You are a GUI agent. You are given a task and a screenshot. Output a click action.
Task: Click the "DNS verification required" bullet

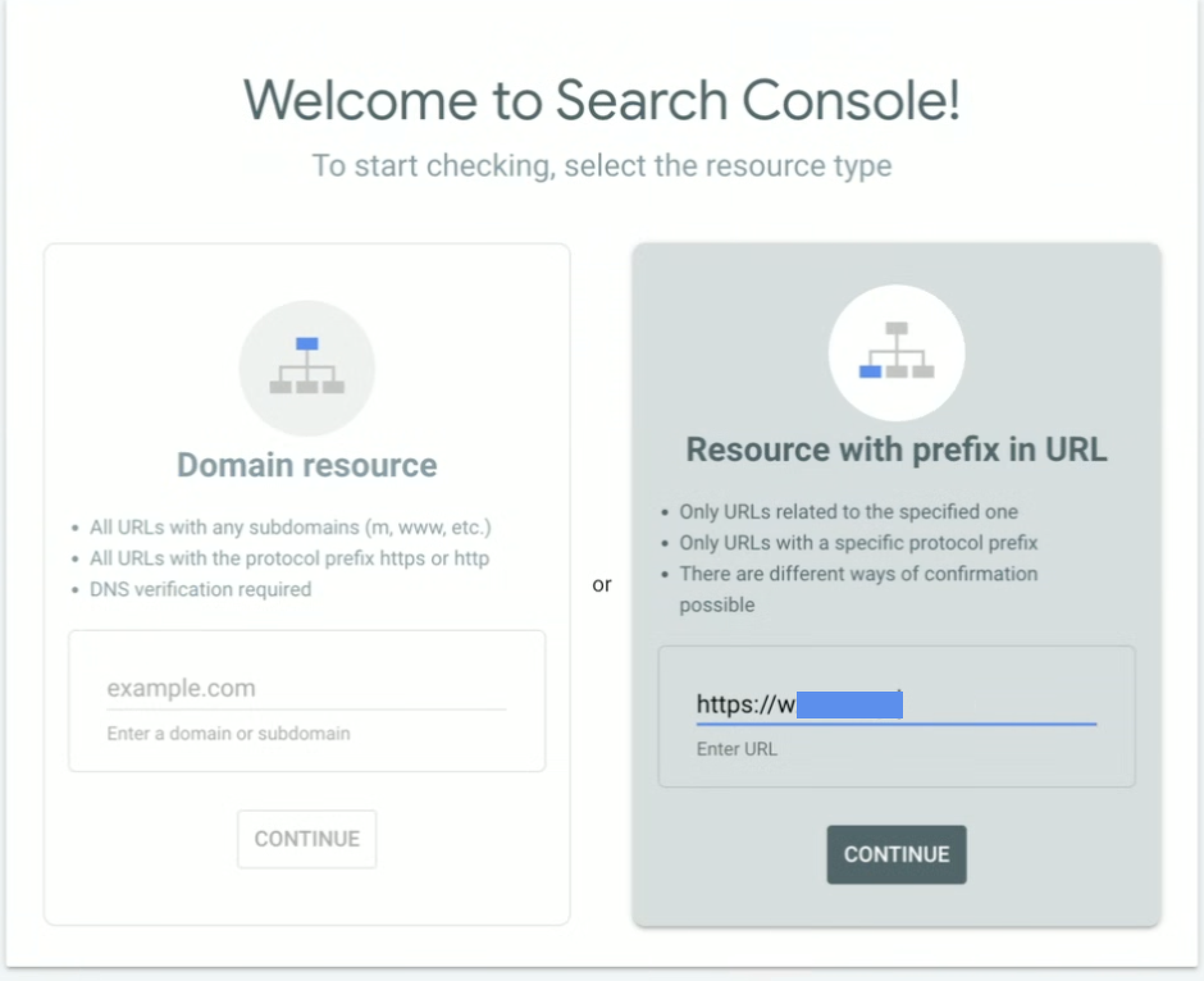pyautogui.click(x=200, y=589)
